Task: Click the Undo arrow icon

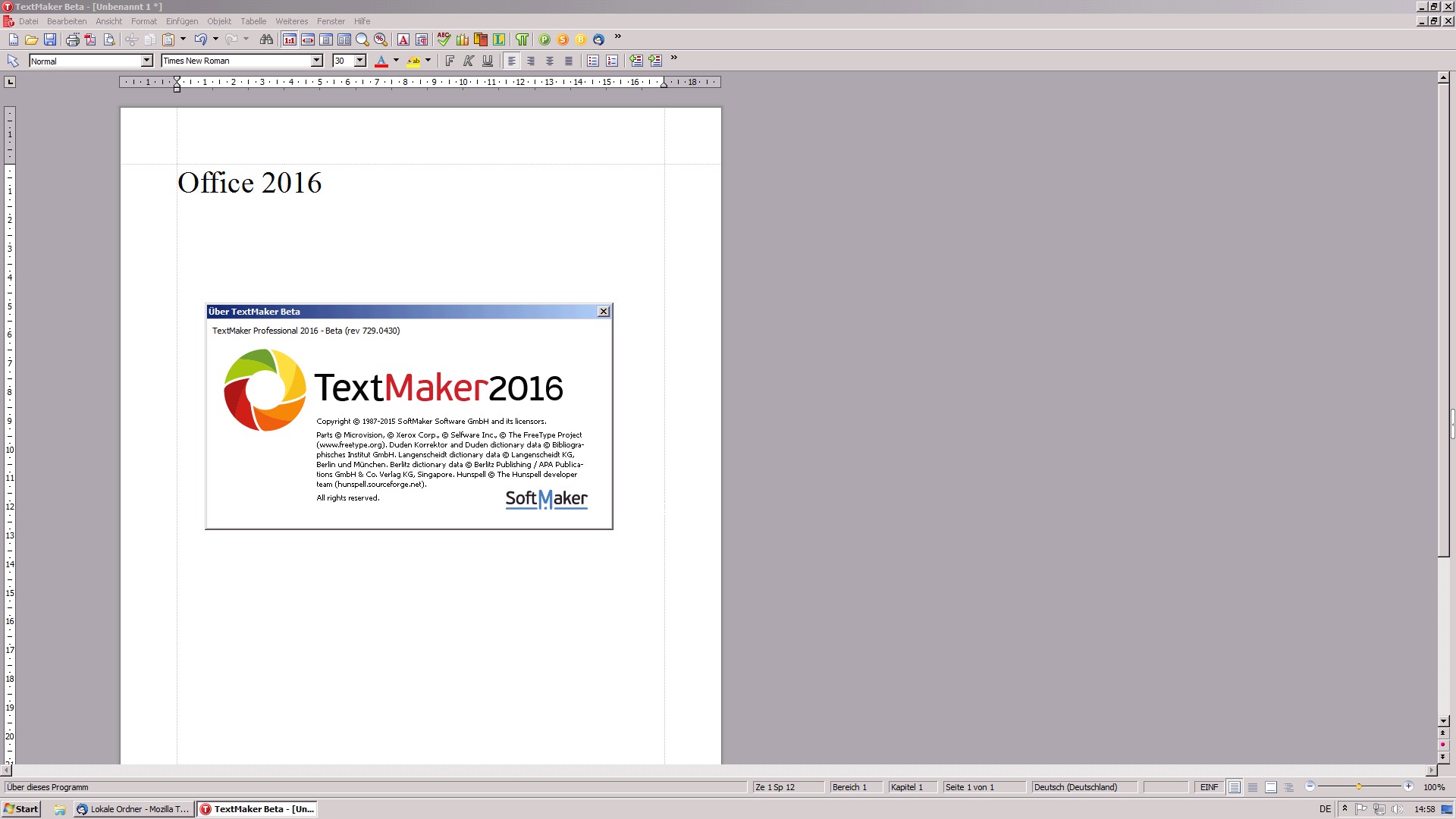Action: 200,39
